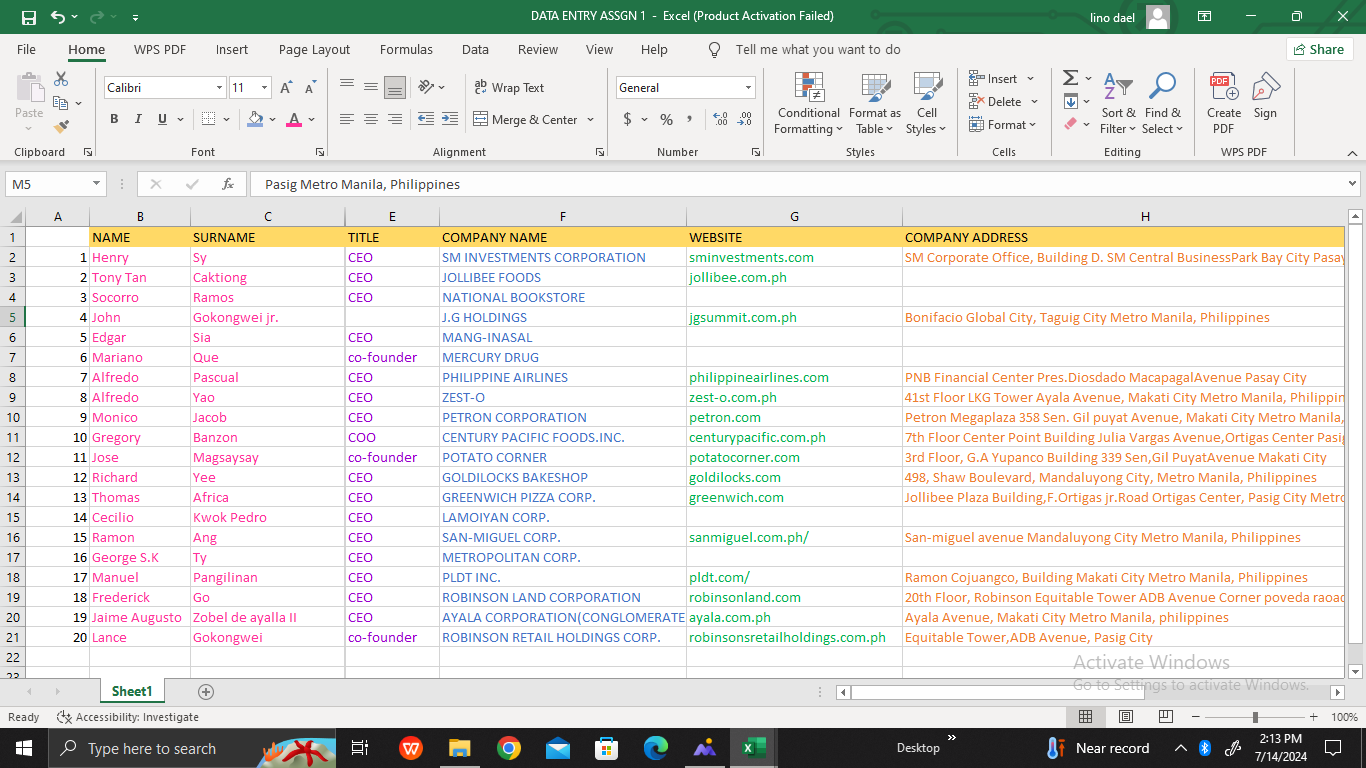This screenshot has width=1366, height=768.
Task: Adjust the zoom slider in status bar
Action: click(1255, 717)
